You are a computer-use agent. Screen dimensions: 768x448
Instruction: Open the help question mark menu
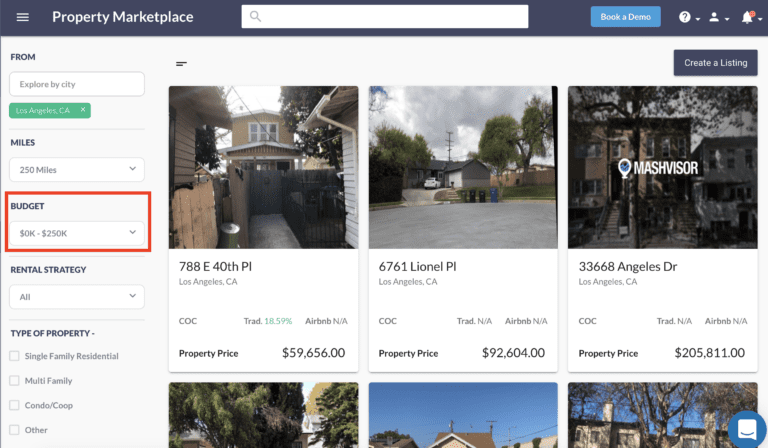(x=685, y=17)
